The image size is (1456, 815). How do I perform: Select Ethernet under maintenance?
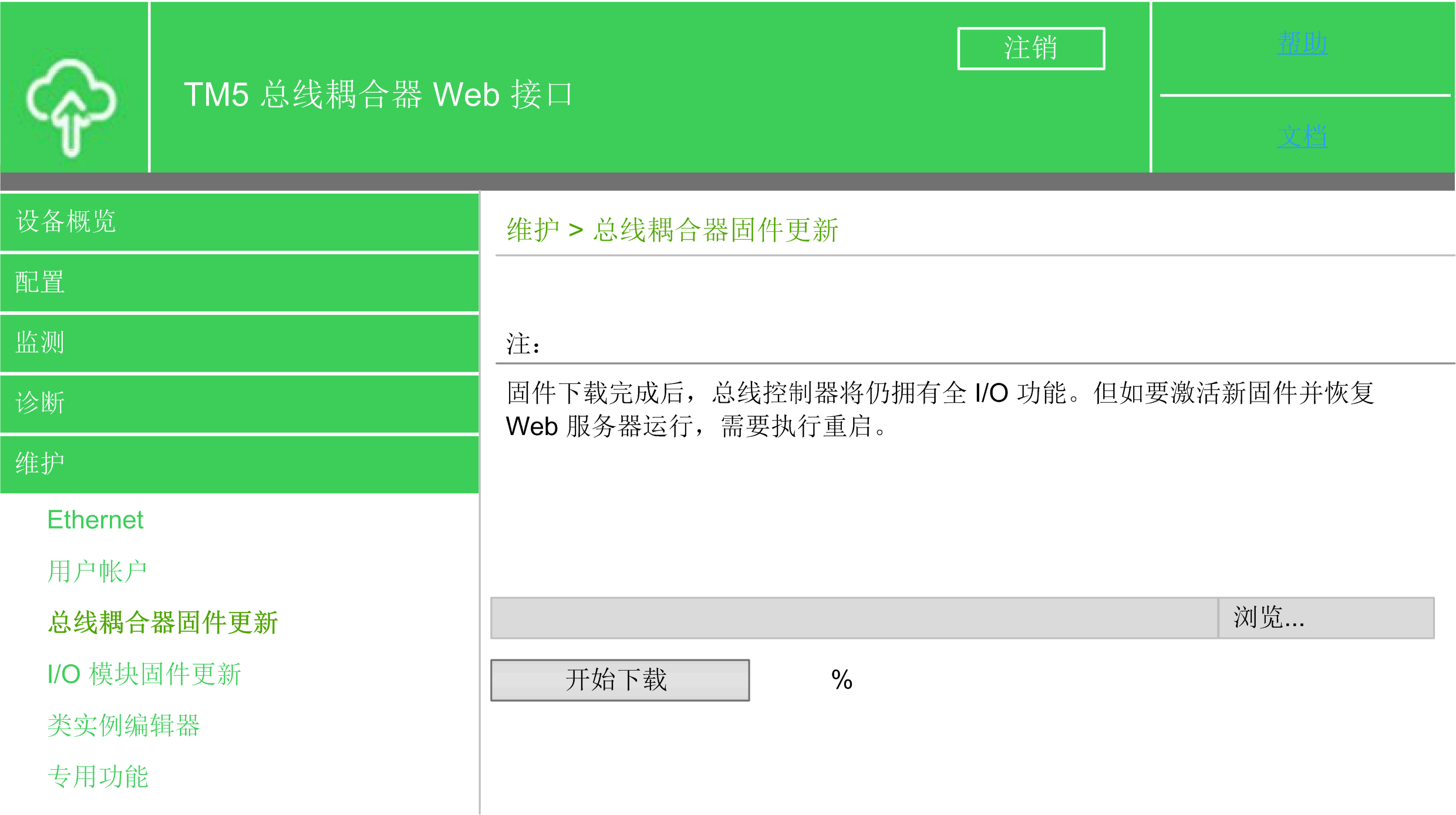(95, 520)
